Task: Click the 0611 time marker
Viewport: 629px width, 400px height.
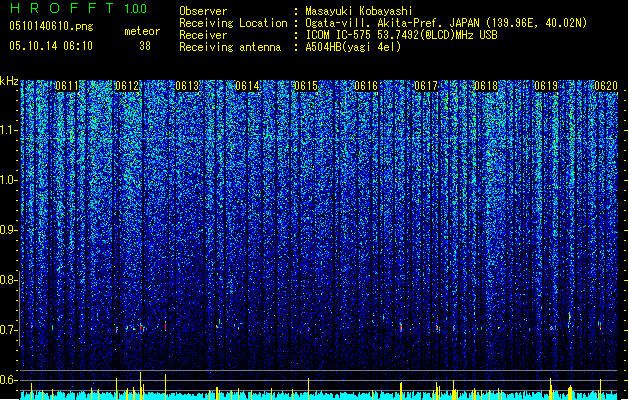Action: click(67, 86)
